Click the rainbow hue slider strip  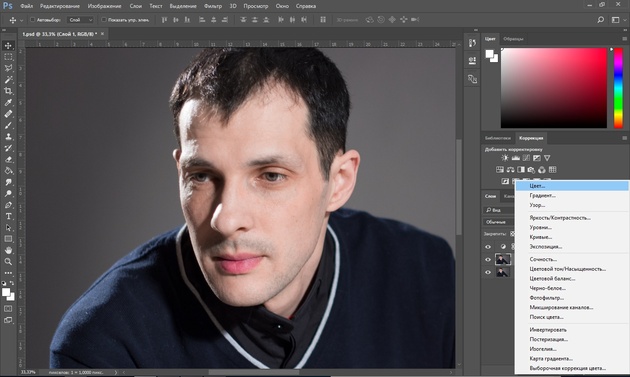[x=618, y=88]
